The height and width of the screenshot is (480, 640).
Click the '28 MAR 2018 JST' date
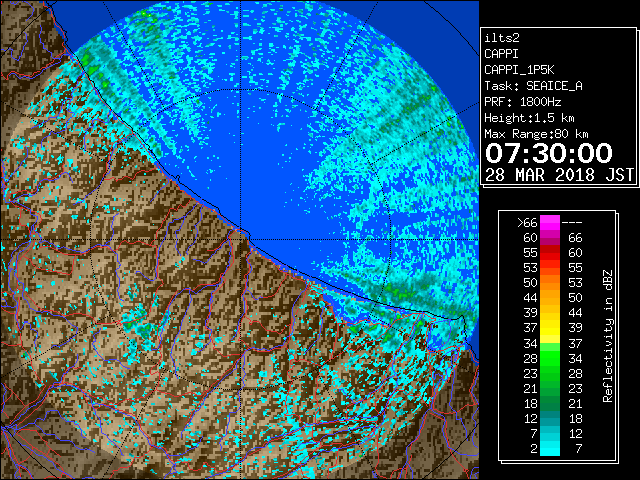click(560, 175)
